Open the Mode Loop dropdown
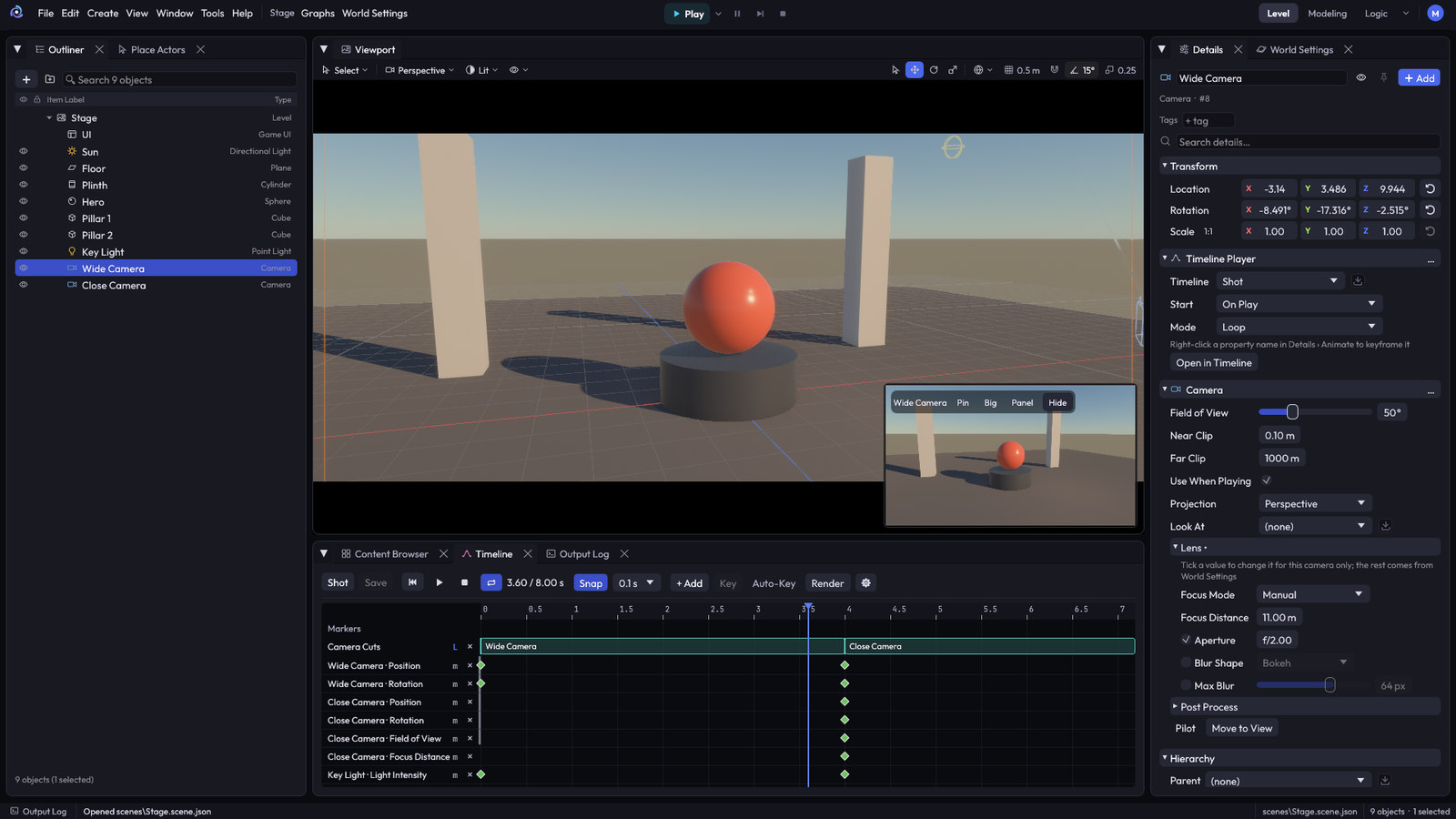Viewport: 1456px width, 819px height. (x=1299, y=327)
